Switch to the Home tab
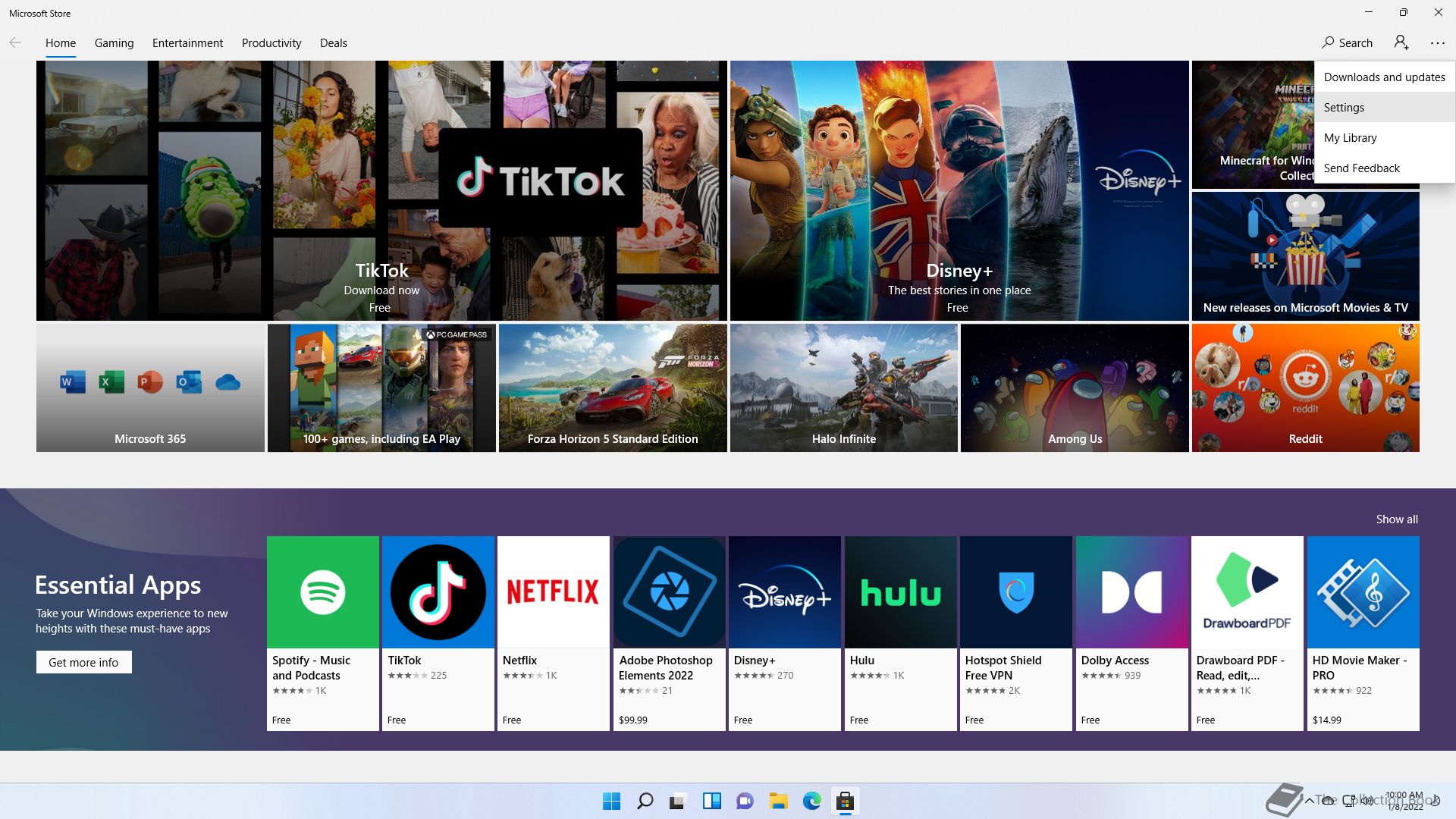1456x819 pixels. 61,43
